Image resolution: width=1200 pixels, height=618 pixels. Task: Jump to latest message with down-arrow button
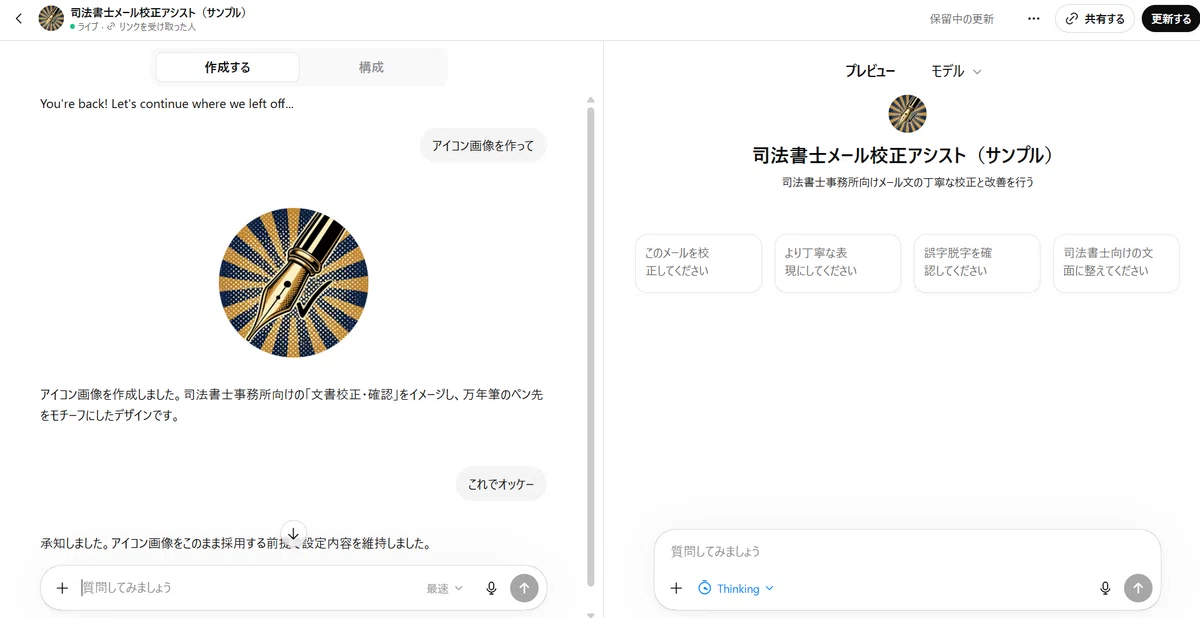[293, 535]
